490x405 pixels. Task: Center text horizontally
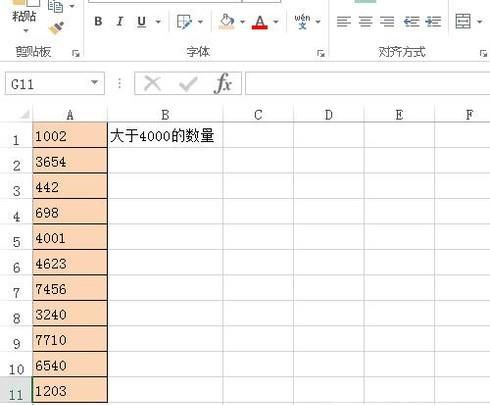click(x=365, y=22)
